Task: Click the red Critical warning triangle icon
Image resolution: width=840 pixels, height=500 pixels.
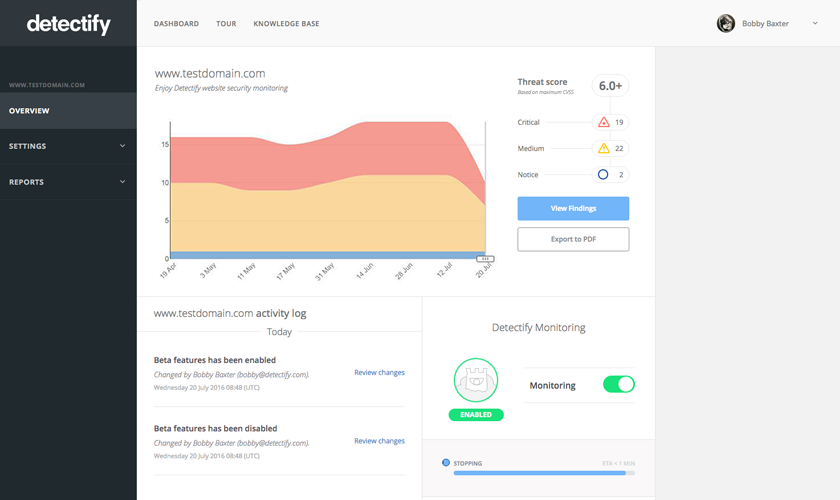Action: [x=604, y=122]
